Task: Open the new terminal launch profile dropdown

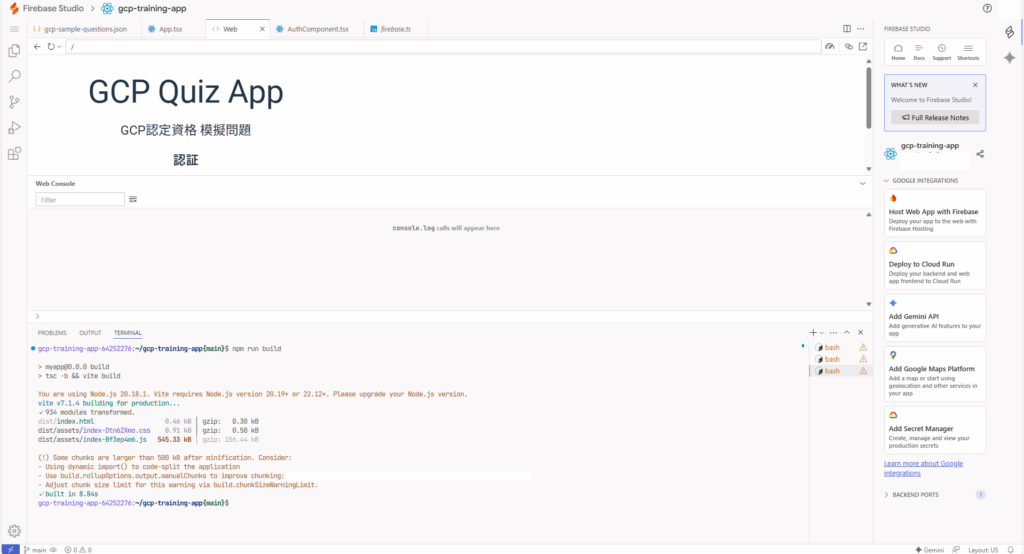Action: pyautogui.click(x=822, y=332)
